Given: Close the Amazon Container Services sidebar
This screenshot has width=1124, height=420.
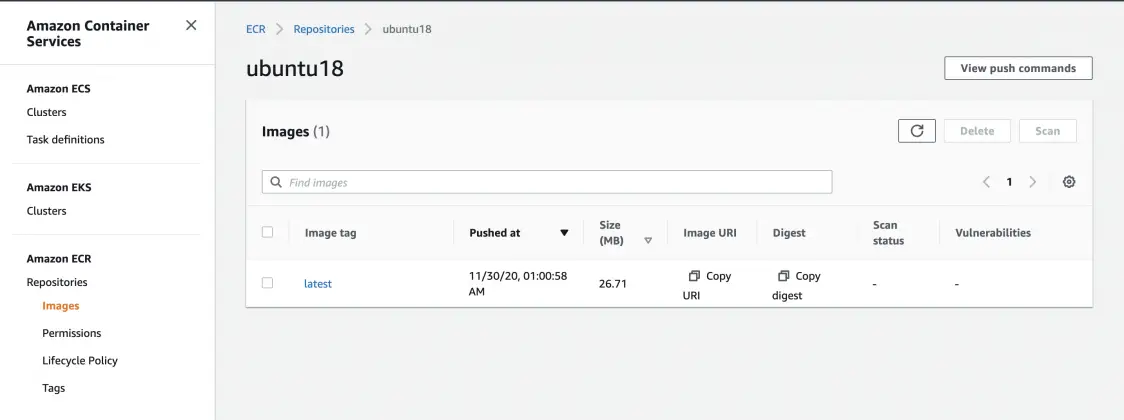Looking at the screenshot, I should click(191, 26).
